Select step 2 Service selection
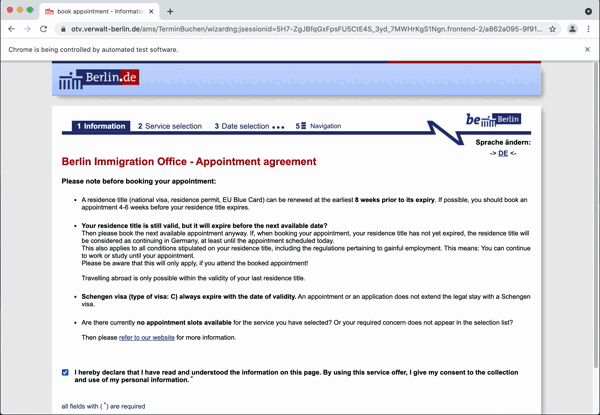 tap(170, 126)
